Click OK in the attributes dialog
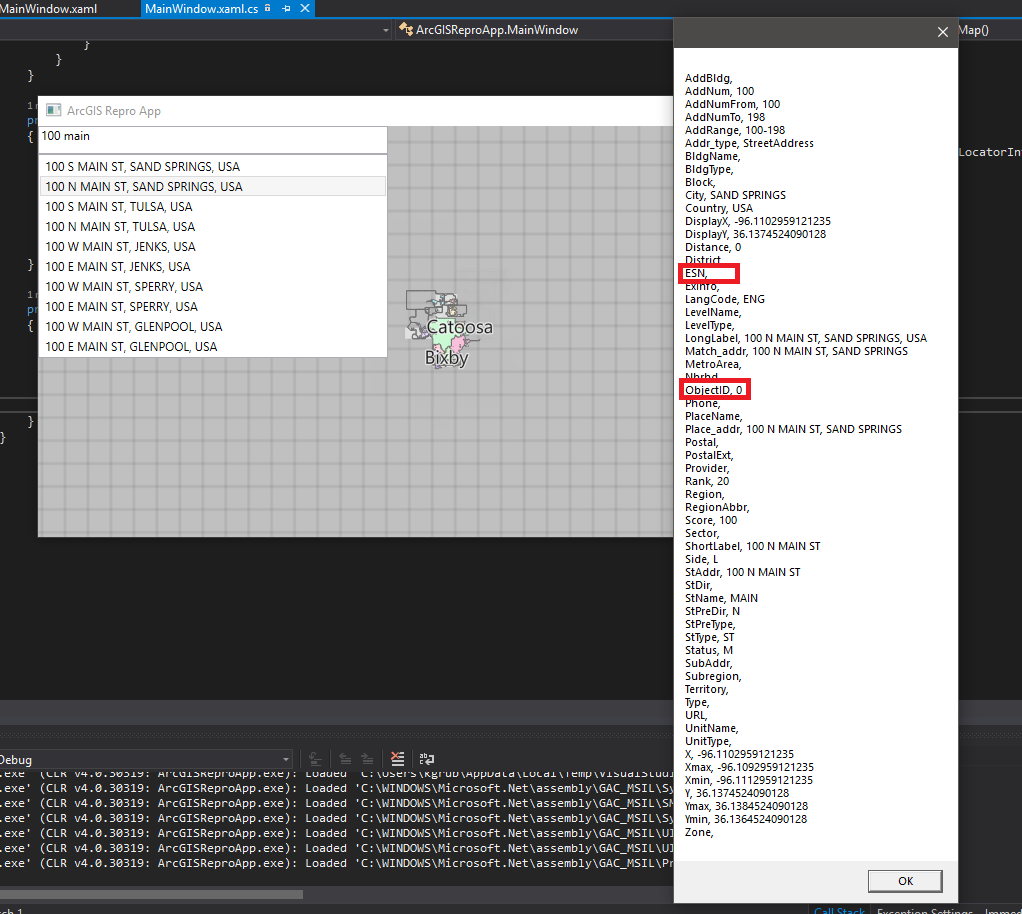 [905, 881]
